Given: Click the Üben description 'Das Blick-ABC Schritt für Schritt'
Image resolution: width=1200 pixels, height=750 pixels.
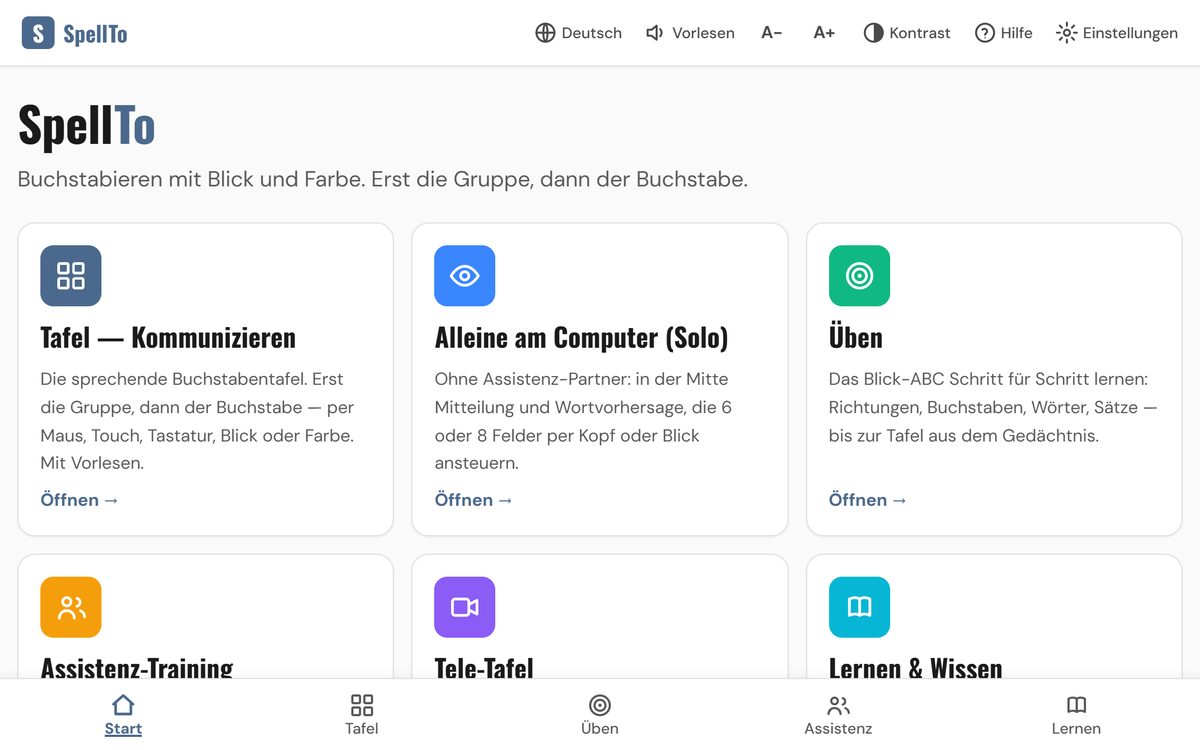Looking at the screenshot, I should (993, 407).
